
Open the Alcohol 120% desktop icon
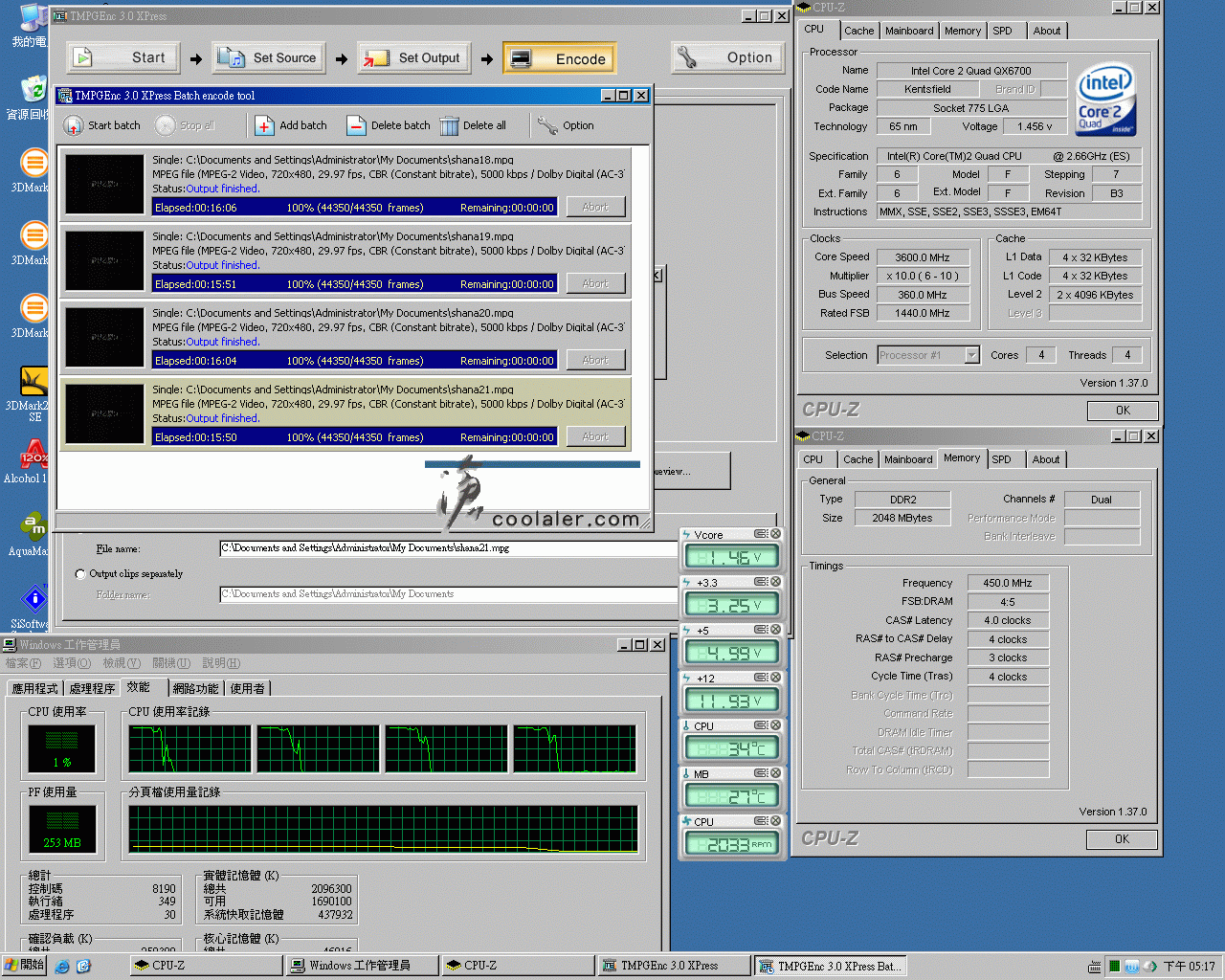pyautogui.click(x=33, y=461)
